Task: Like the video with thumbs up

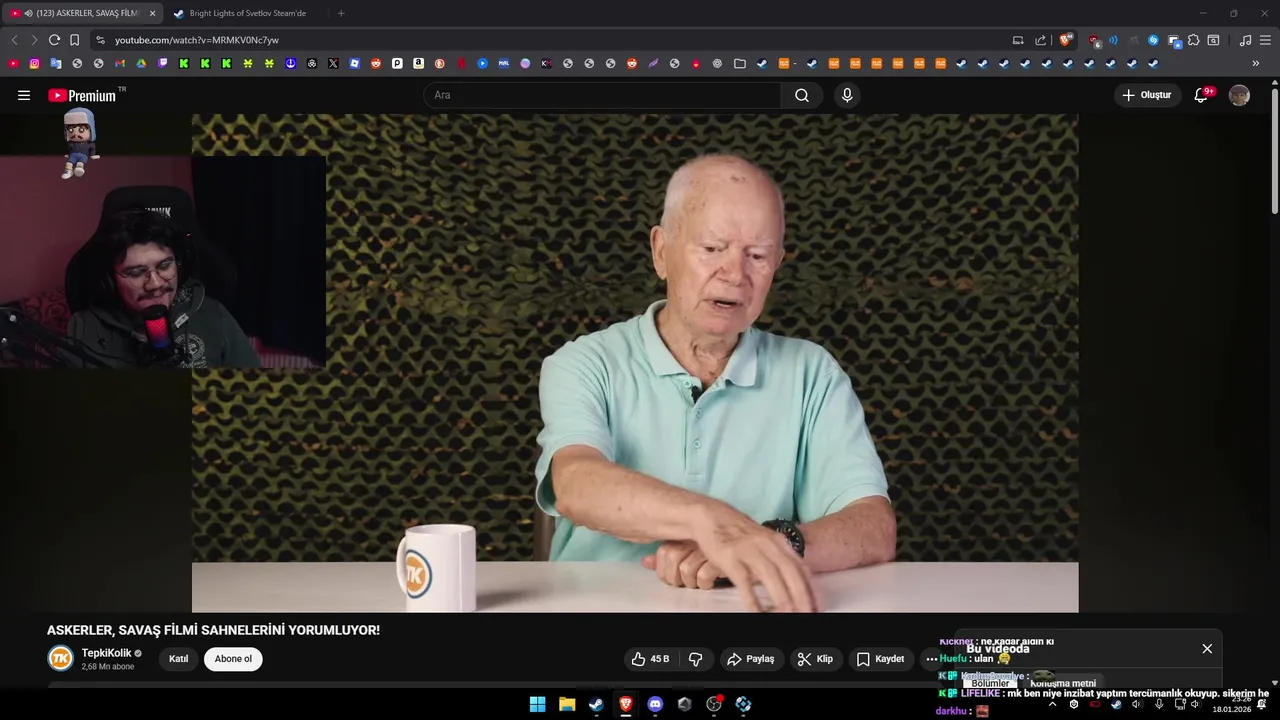Action: 650,659
